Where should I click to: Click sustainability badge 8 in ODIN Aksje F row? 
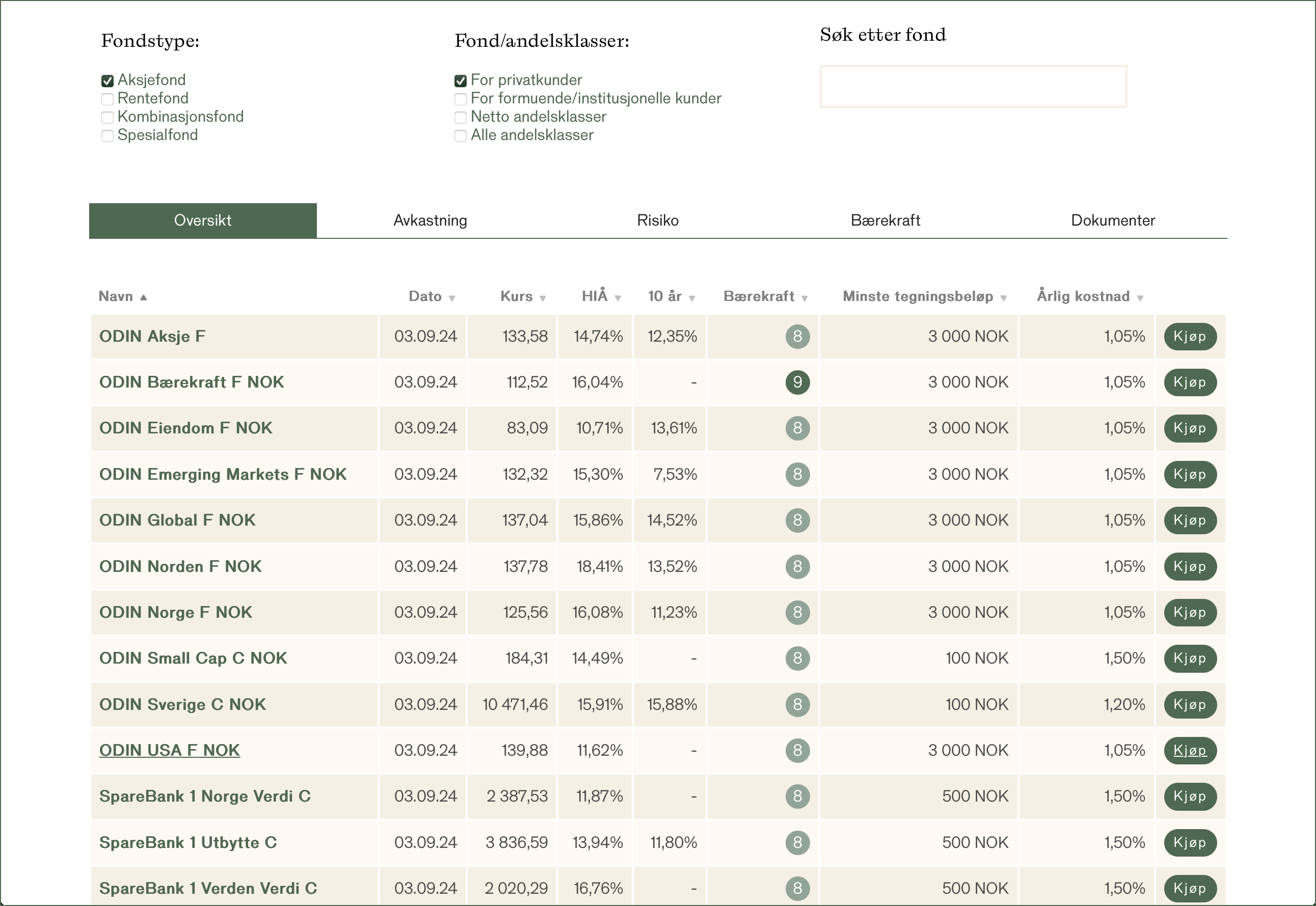point(797,336)
